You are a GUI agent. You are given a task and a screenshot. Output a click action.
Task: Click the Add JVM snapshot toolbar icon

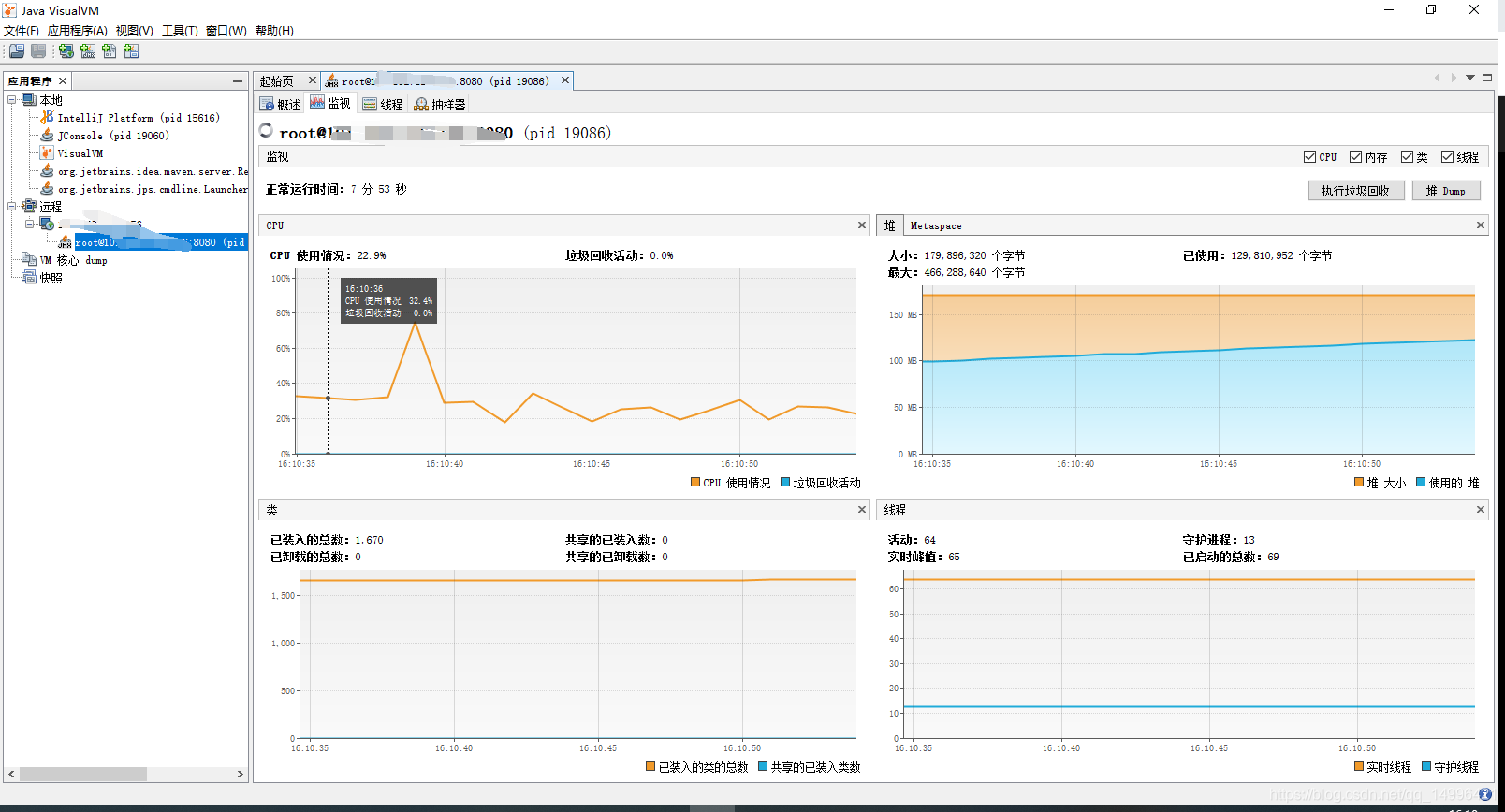click(131, 51)
